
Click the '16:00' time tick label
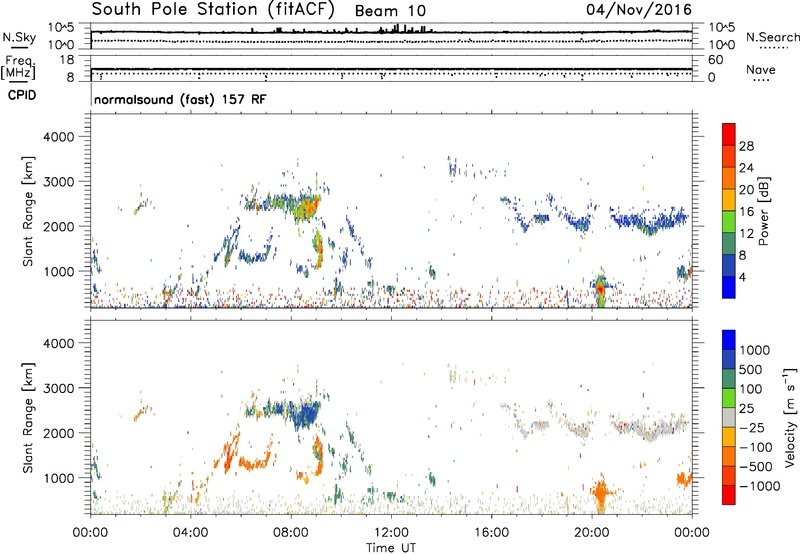tap(491, 533)
